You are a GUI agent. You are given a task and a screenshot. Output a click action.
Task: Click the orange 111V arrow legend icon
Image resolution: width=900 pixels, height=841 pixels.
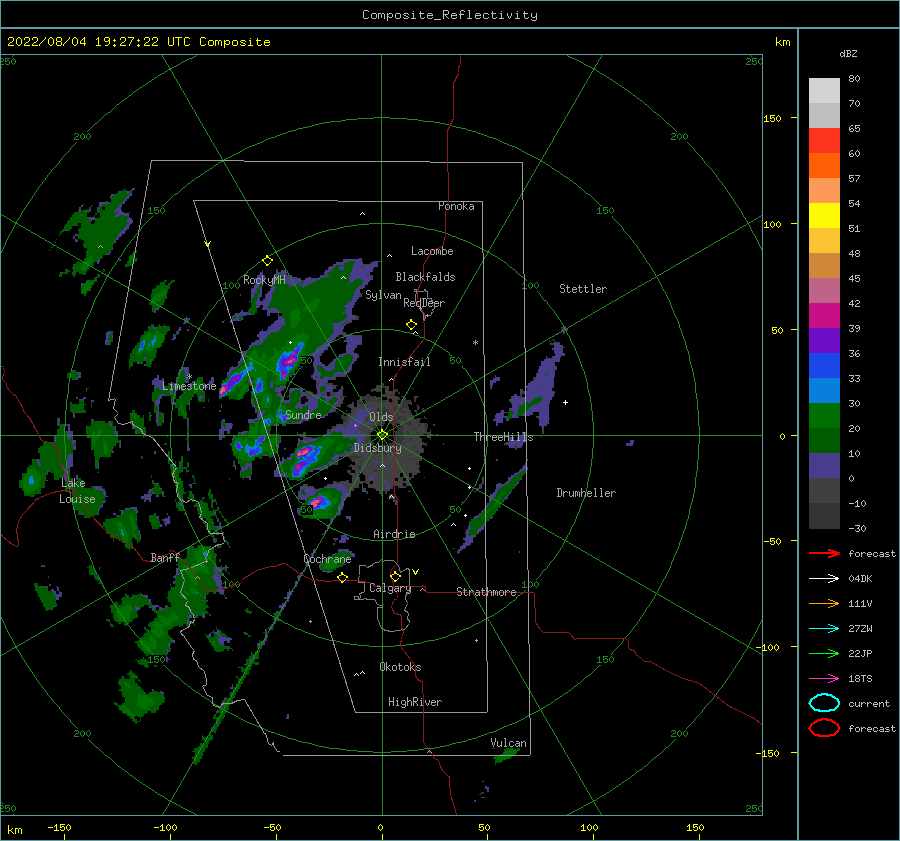824,603
